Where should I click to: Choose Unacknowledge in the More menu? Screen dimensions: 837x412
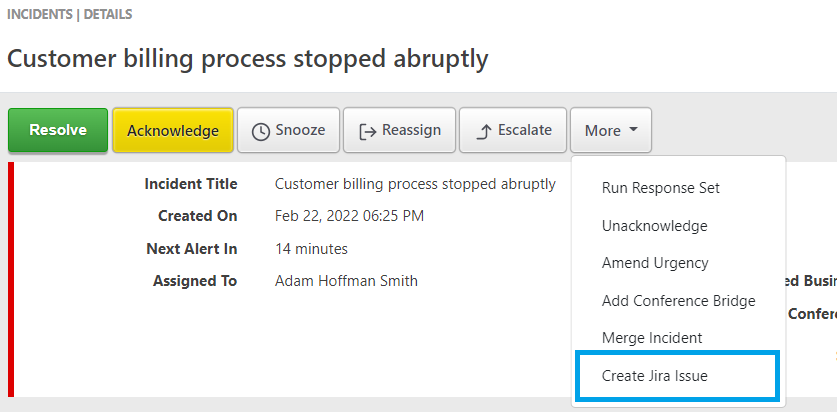tap(654, 226)
